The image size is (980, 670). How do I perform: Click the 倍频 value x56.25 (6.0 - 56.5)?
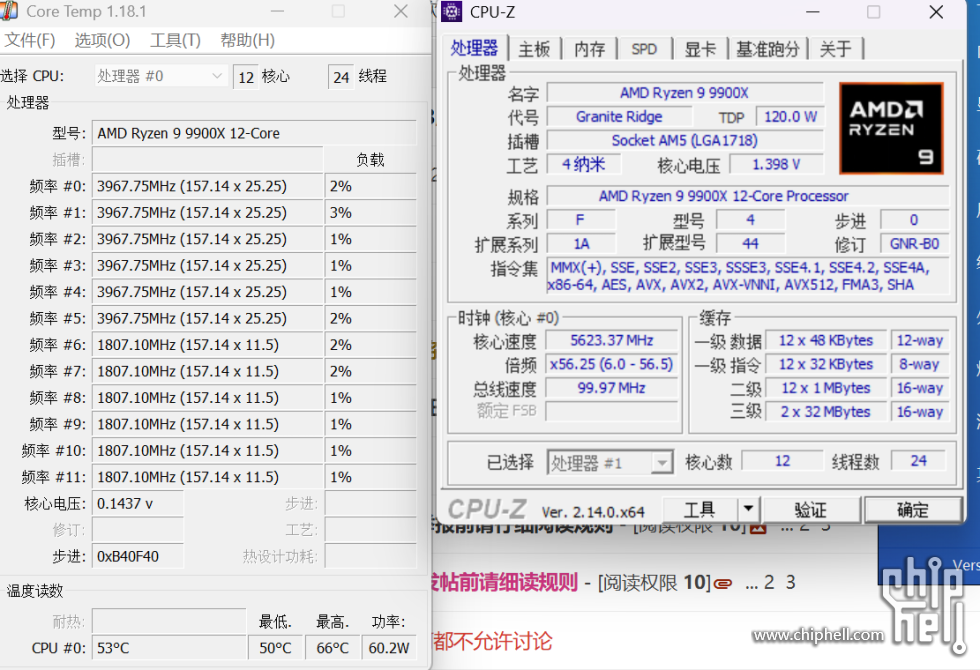[x=612, y=364]
